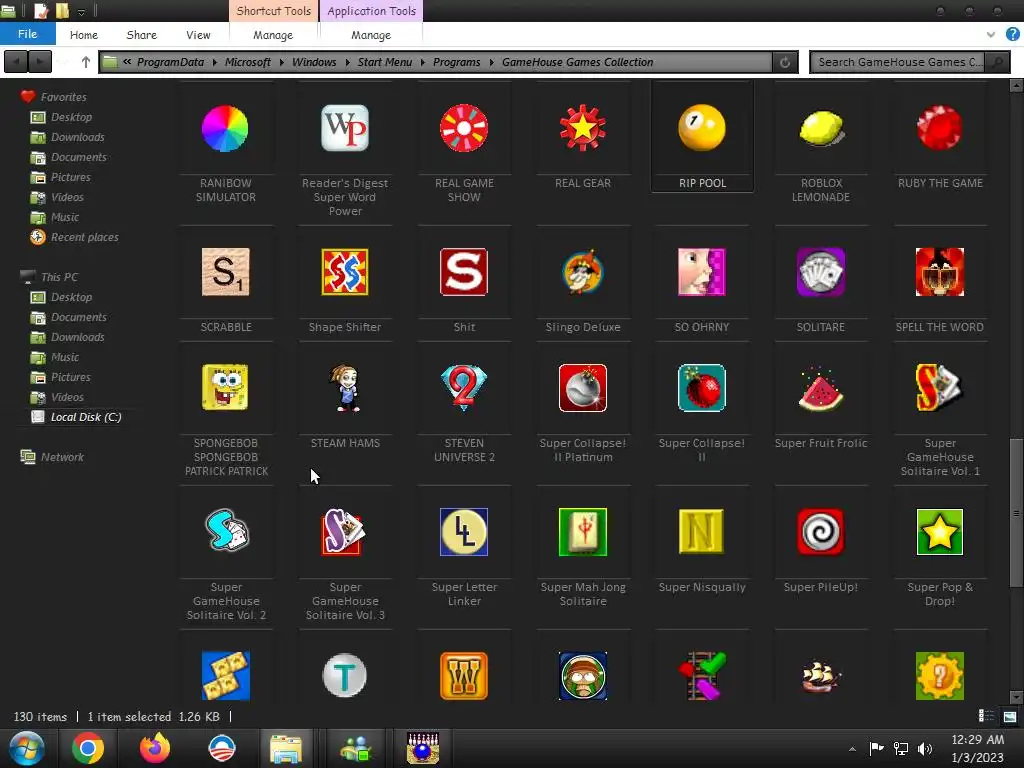Open Manage tab under Application Tools
Screen dimensions: 1024x768
[371, 35]
